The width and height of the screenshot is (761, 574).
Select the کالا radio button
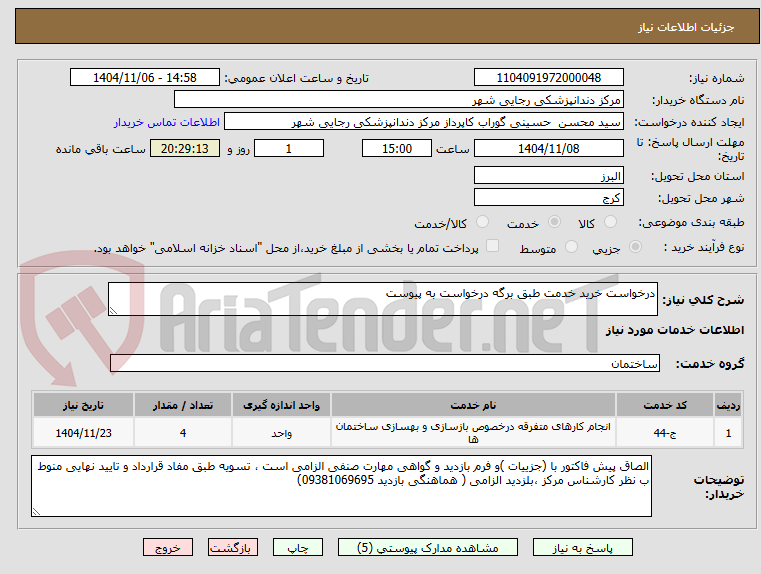click(610, 222)
